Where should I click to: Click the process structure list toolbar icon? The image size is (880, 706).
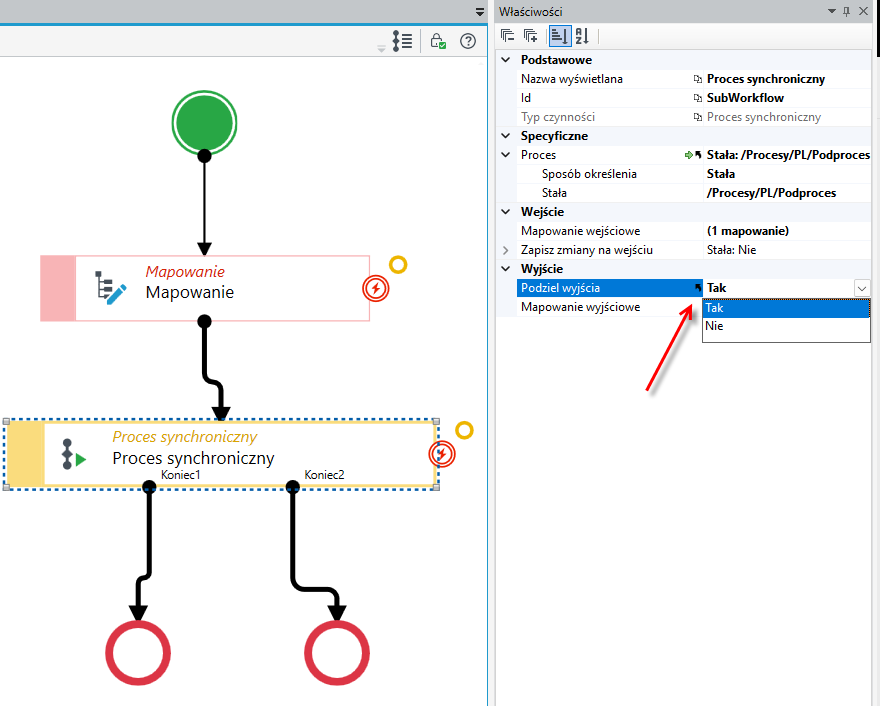click(x=402, y=41)
